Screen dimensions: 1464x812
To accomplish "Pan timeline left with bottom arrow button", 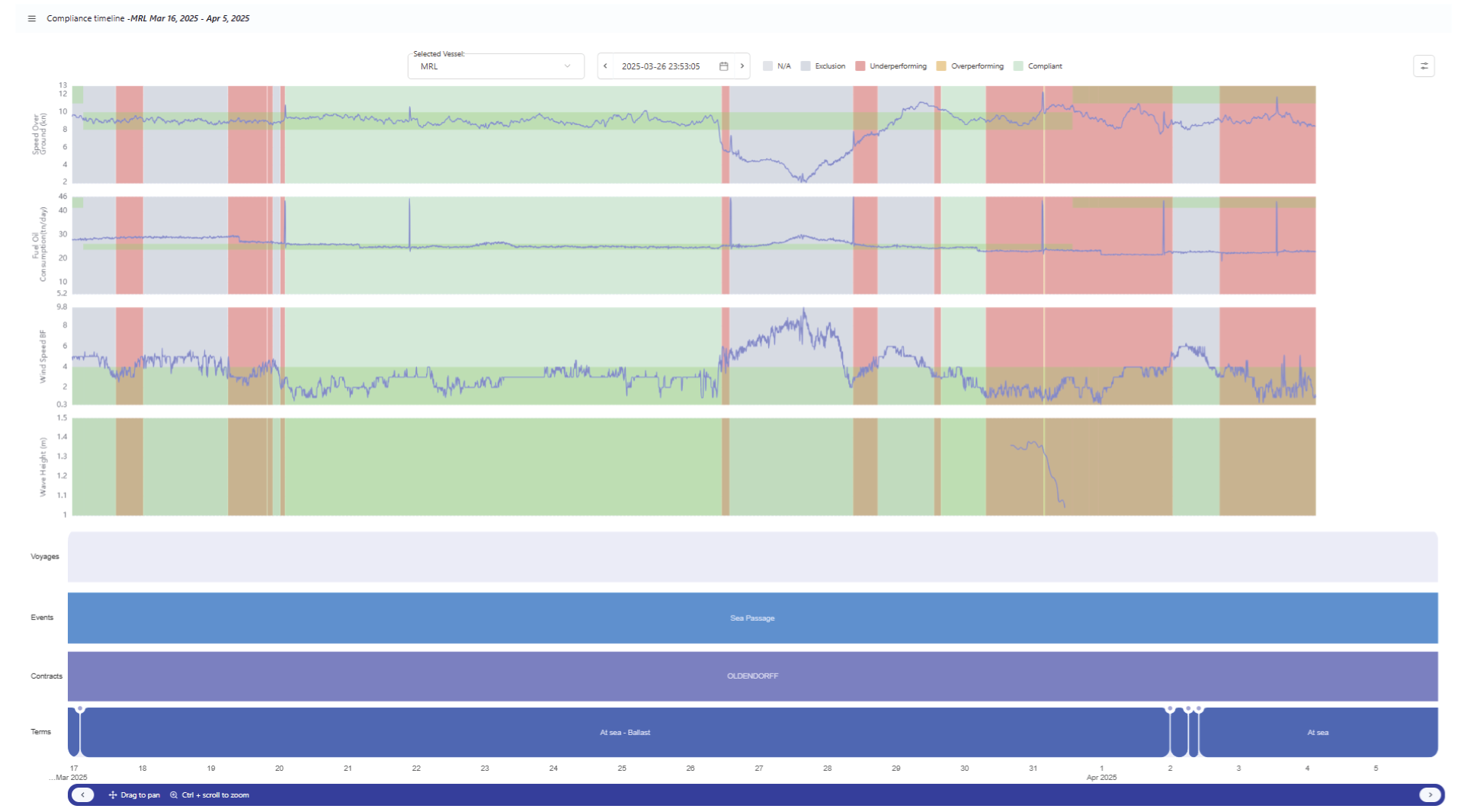I will tap(82, 794).
